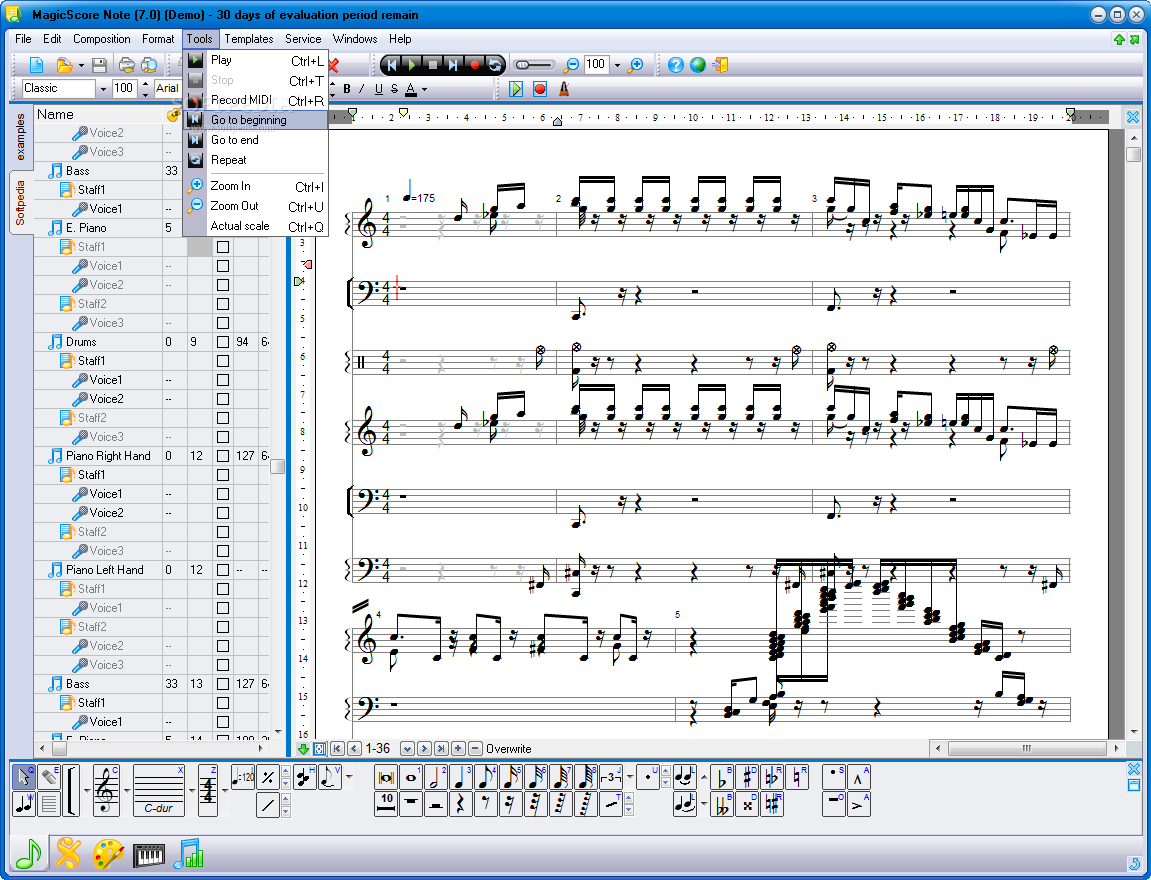Viewport: 1151px width, 880px height.
Task: Click the green play-in-box icon on second toolbar
Action: coord(516,89)
